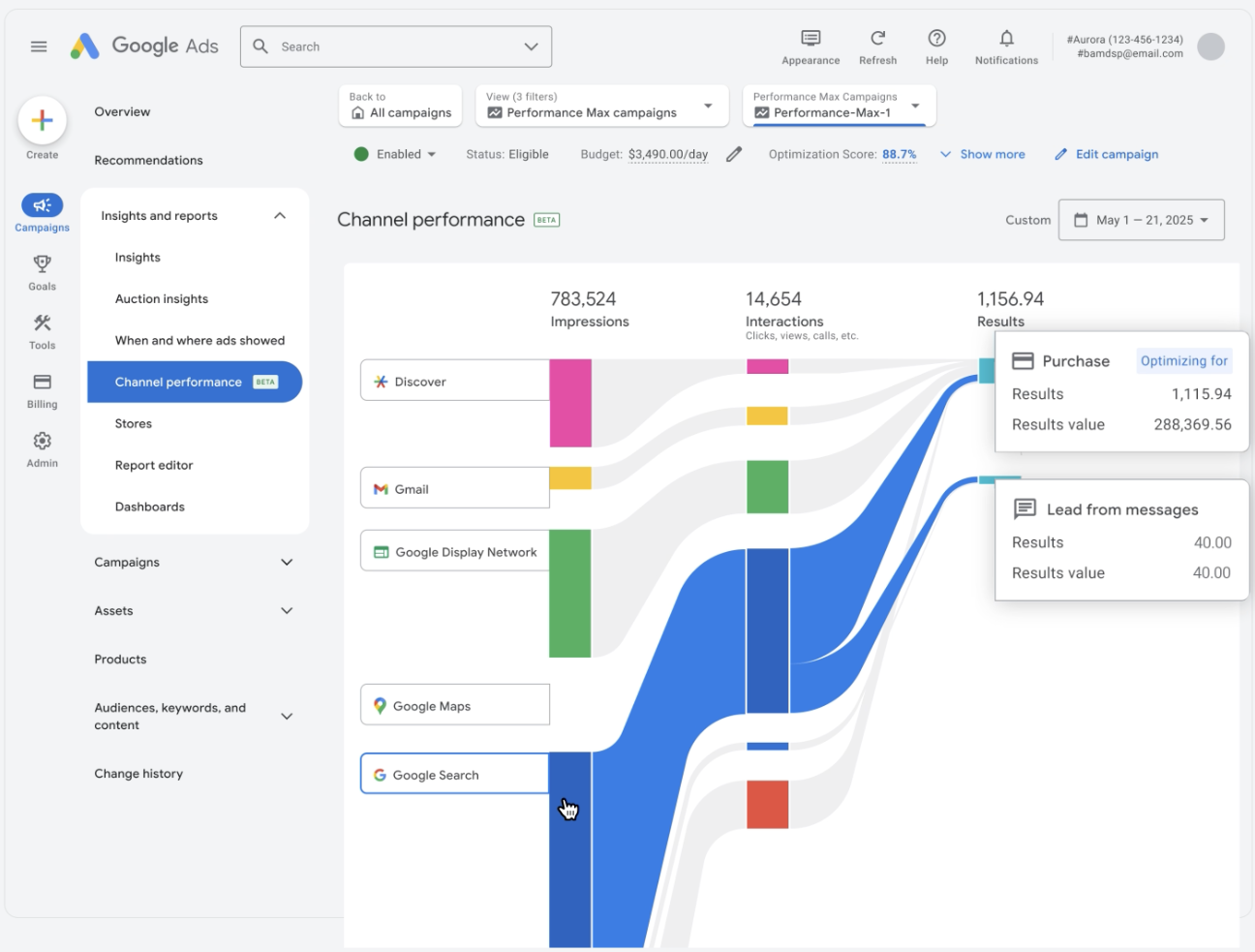Select the Google Maps channel box
The width and height of the screenshot is (1255, 952).
455,705
